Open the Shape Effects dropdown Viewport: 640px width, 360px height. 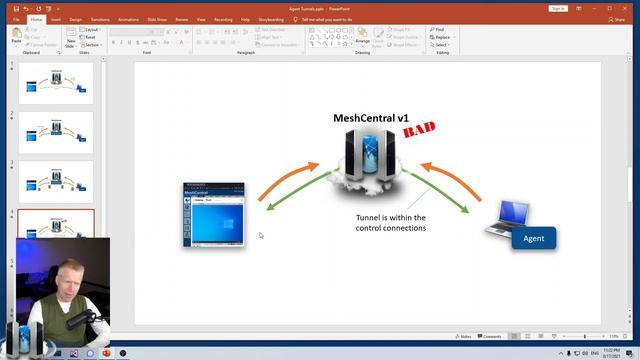pyautogui.click(x=403, y=44)
